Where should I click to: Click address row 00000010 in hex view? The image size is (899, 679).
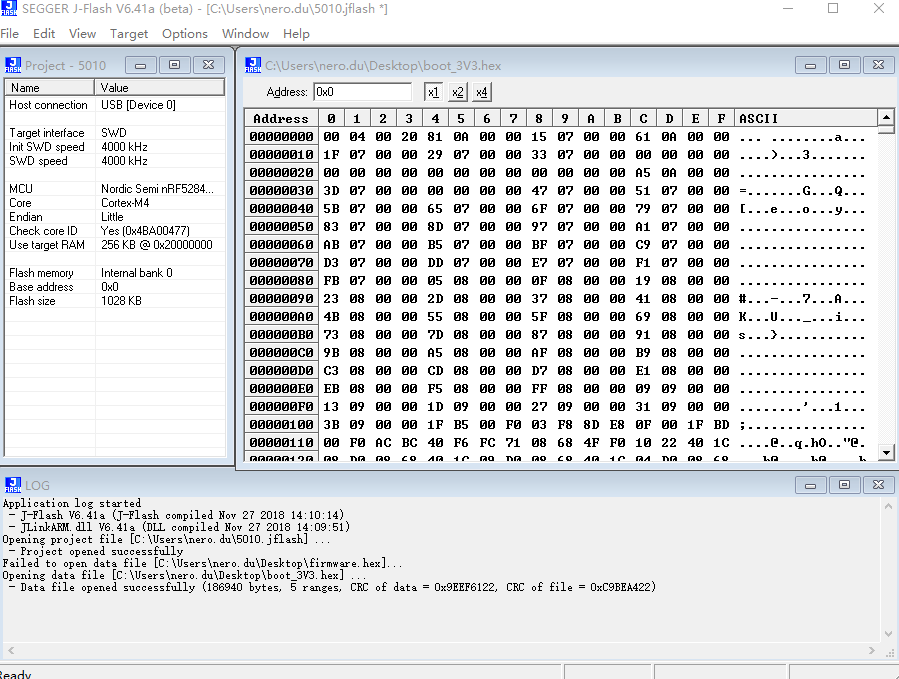[282, 155]
